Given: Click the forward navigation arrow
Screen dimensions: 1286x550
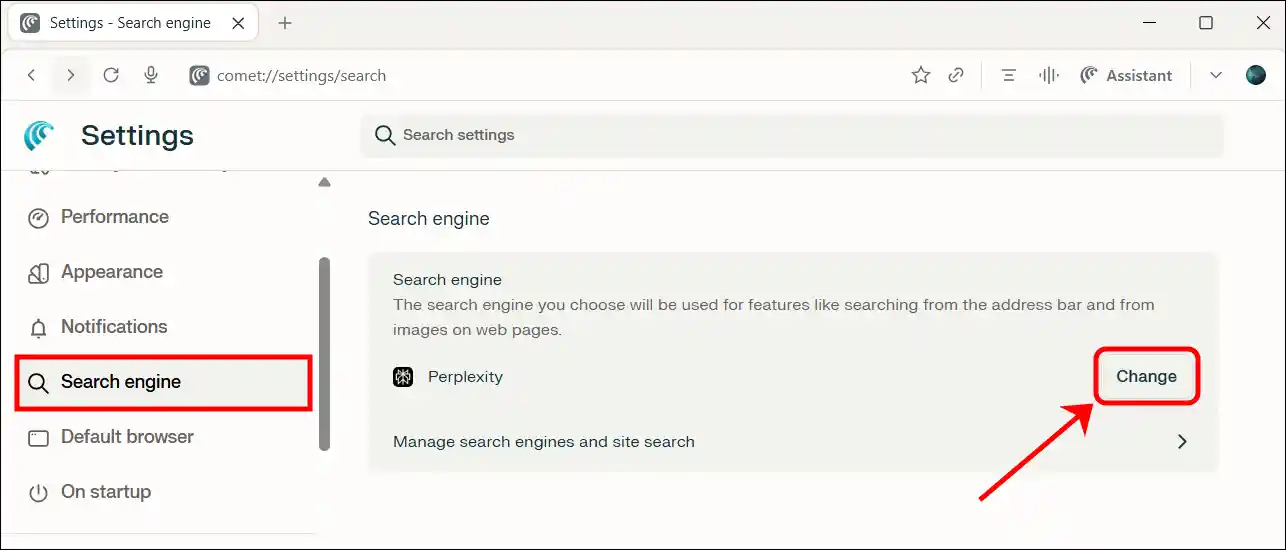Looking at the screenshot, I should tap(70, 76).
